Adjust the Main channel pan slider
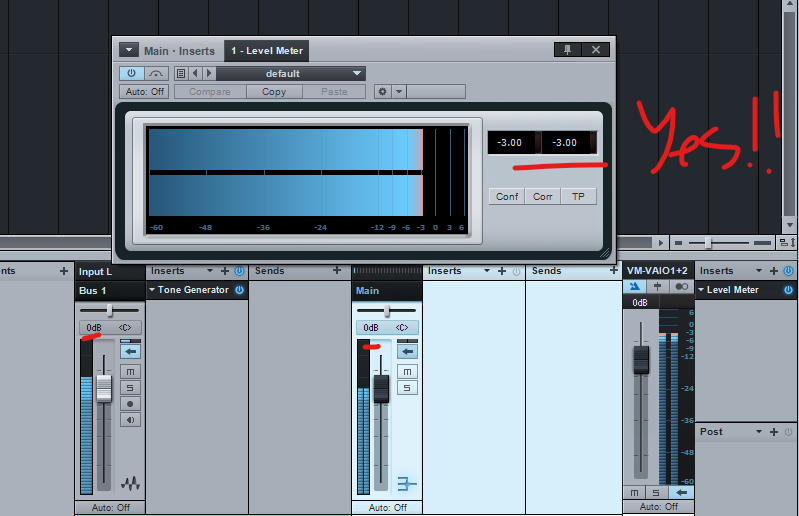The height and width of the screenshot is (516, 799). tap(387, 310)
